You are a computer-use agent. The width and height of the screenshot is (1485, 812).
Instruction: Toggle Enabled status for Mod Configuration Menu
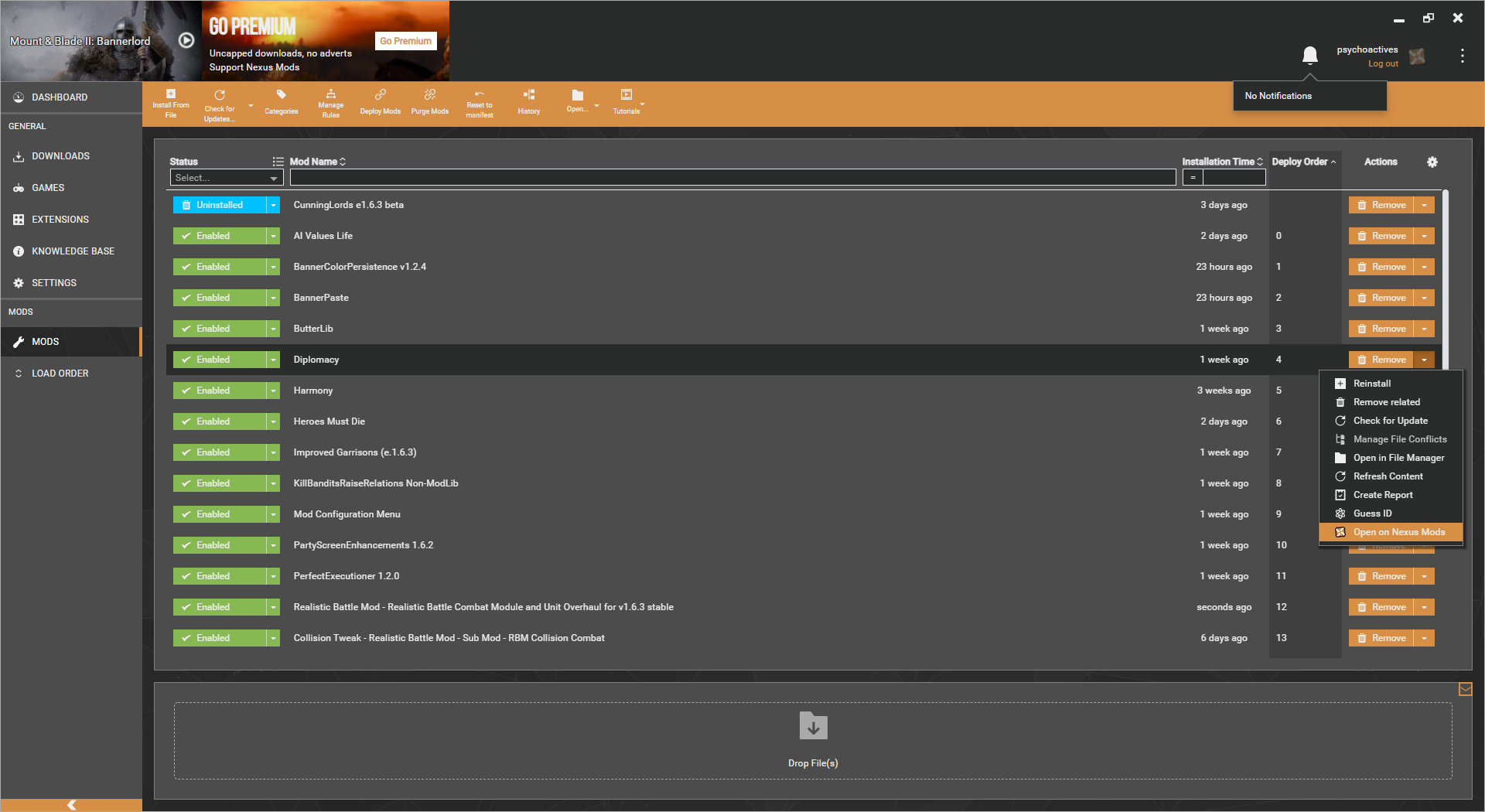(x=220, y=514)
